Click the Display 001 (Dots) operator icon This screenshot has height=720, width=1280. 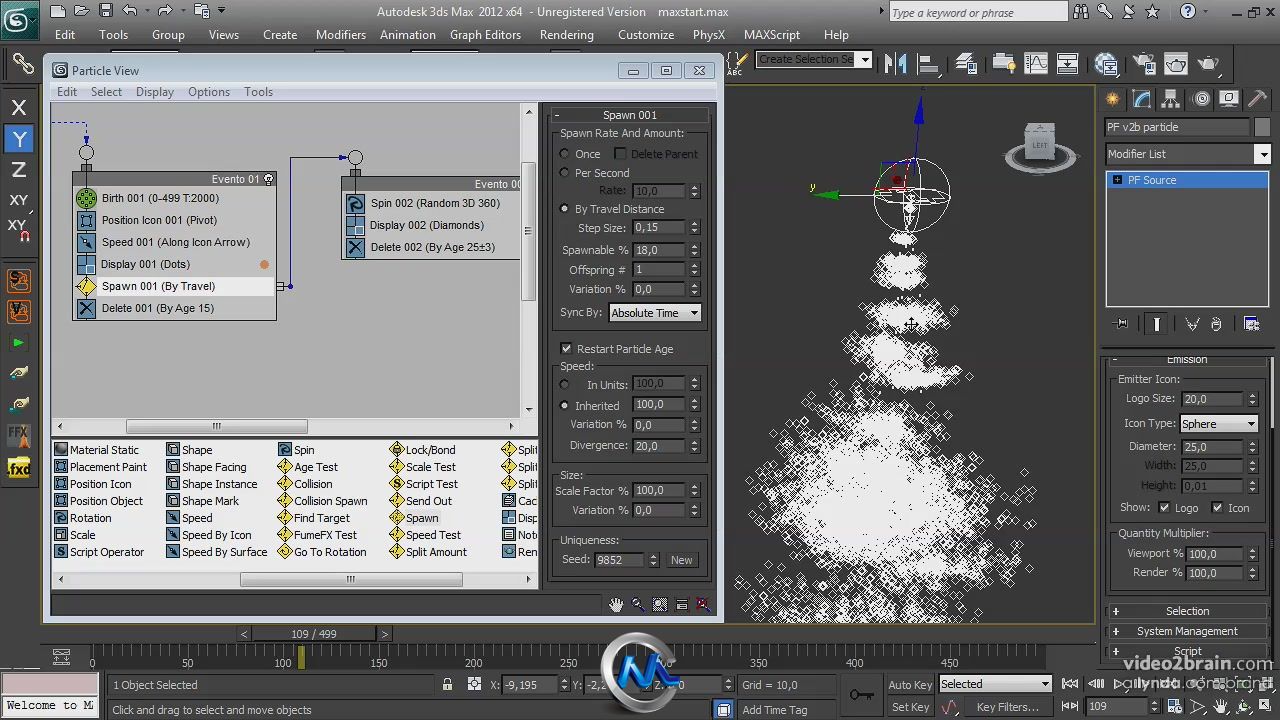(87, 264)
